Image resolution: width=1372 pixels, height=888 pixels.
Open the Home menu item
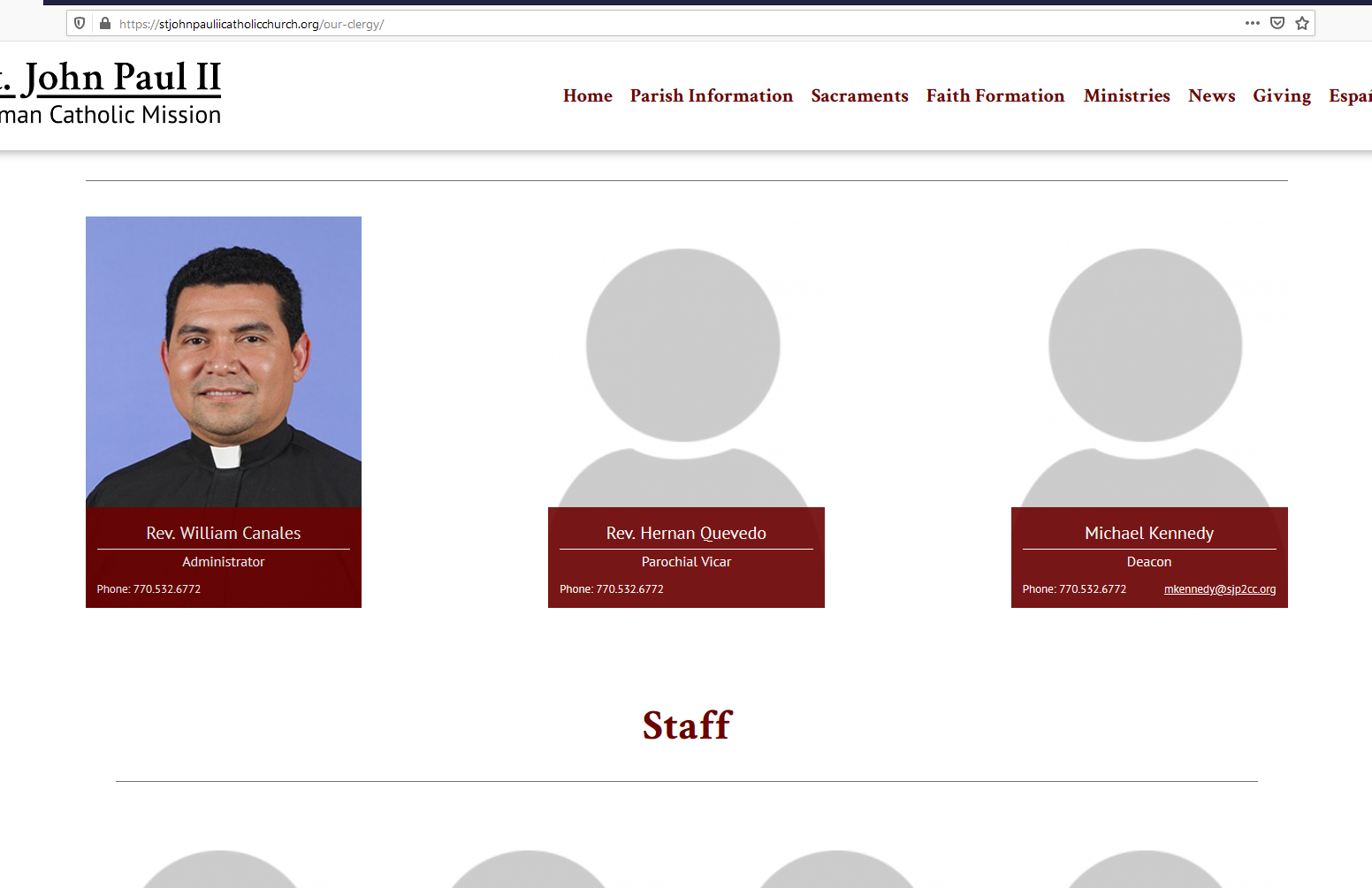tap(587, 95)
